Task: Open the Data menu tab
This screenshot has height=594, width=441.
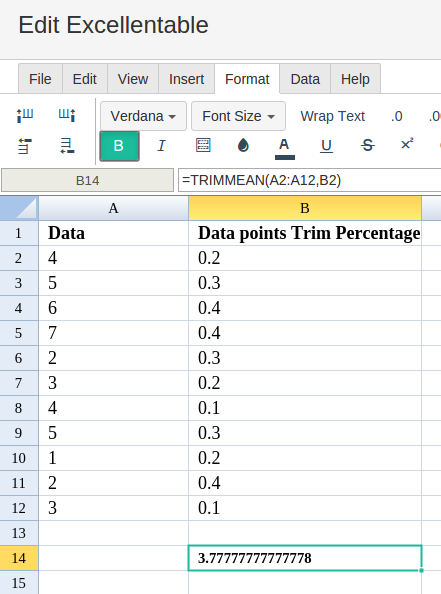Action: tap(305, 79)
